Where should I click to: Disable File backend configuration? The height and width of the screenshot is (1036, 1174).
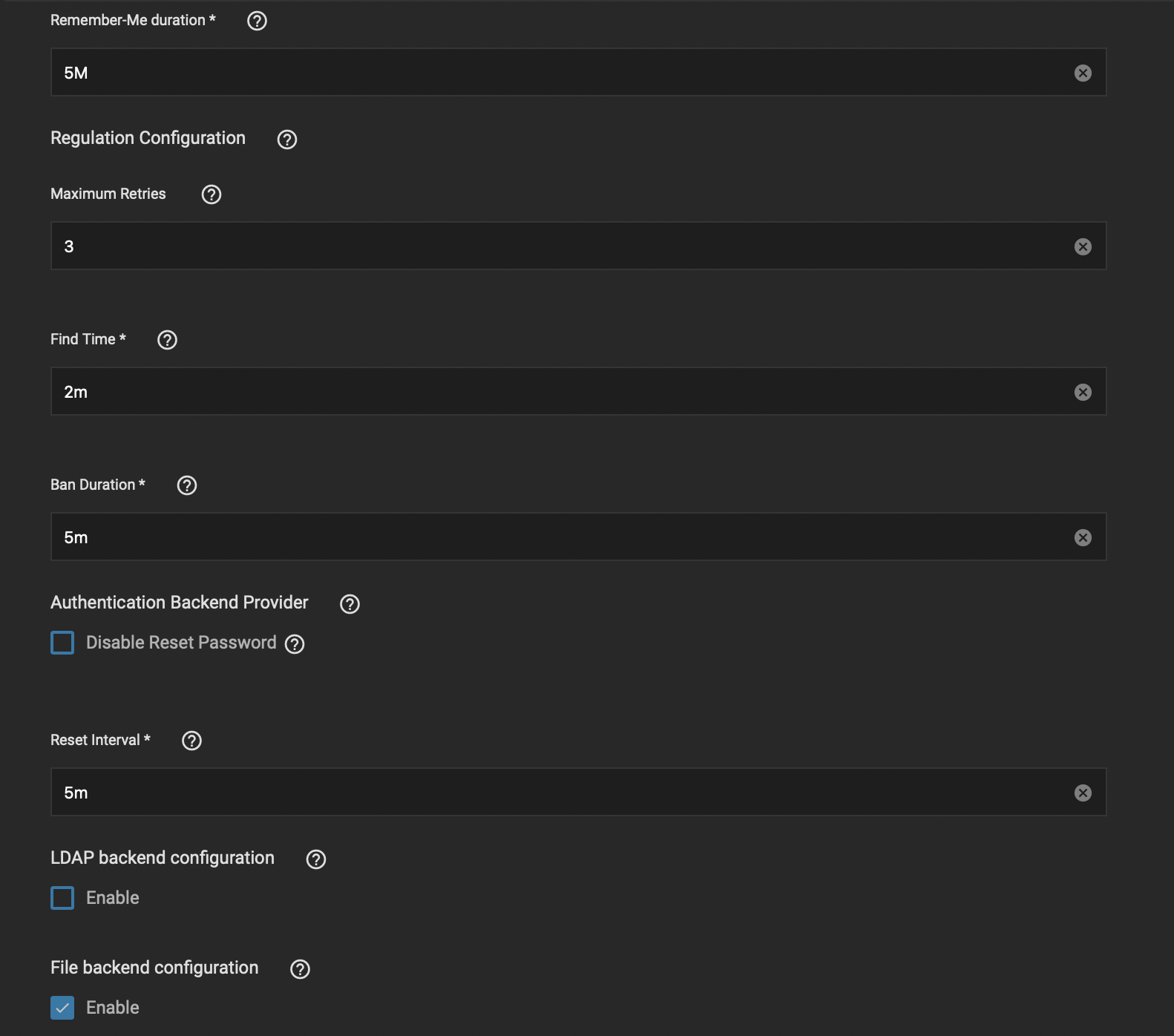(63, 1008)
